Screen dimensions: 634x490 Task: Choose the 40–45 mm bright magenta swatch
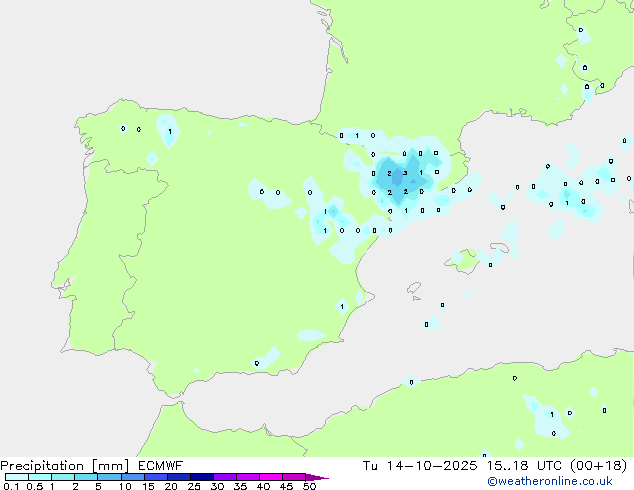[x=271, y=477]
